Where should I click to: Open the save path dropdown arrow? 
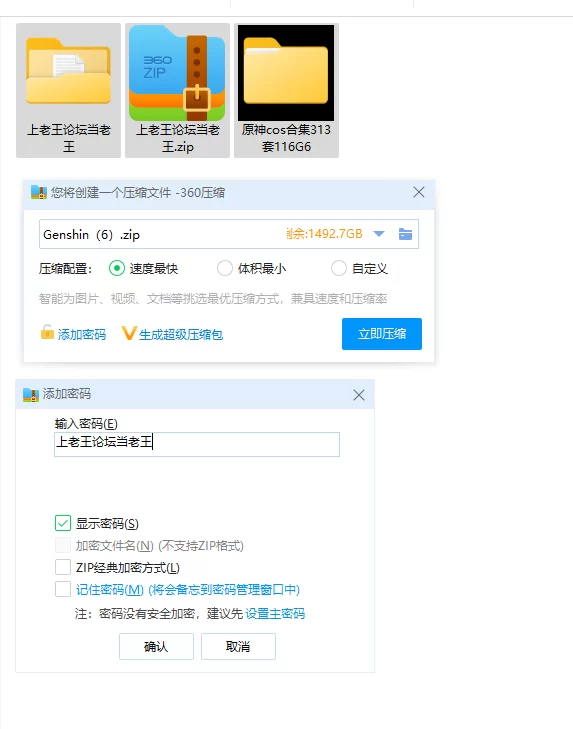[379, 234]
